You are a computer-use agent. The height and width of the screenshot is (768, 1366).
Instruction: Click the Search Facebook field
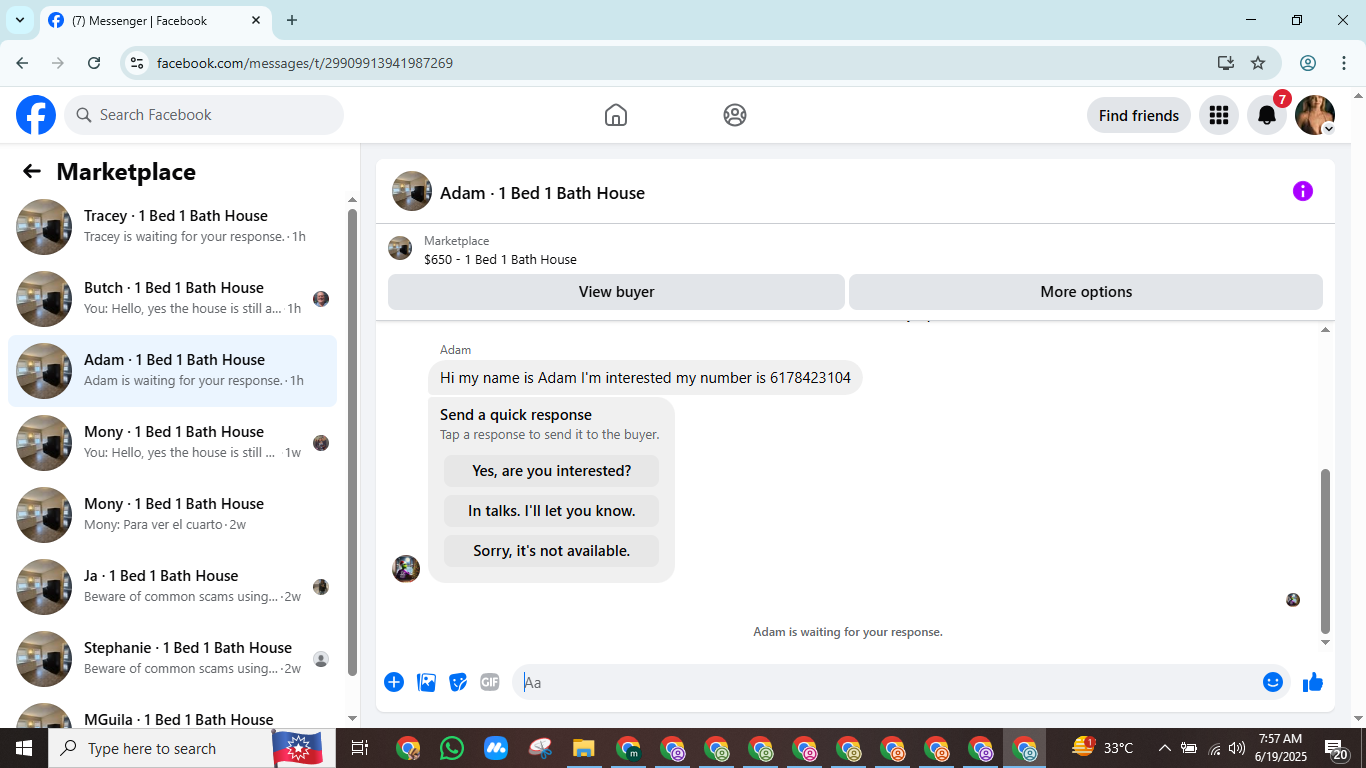(204, 115)
